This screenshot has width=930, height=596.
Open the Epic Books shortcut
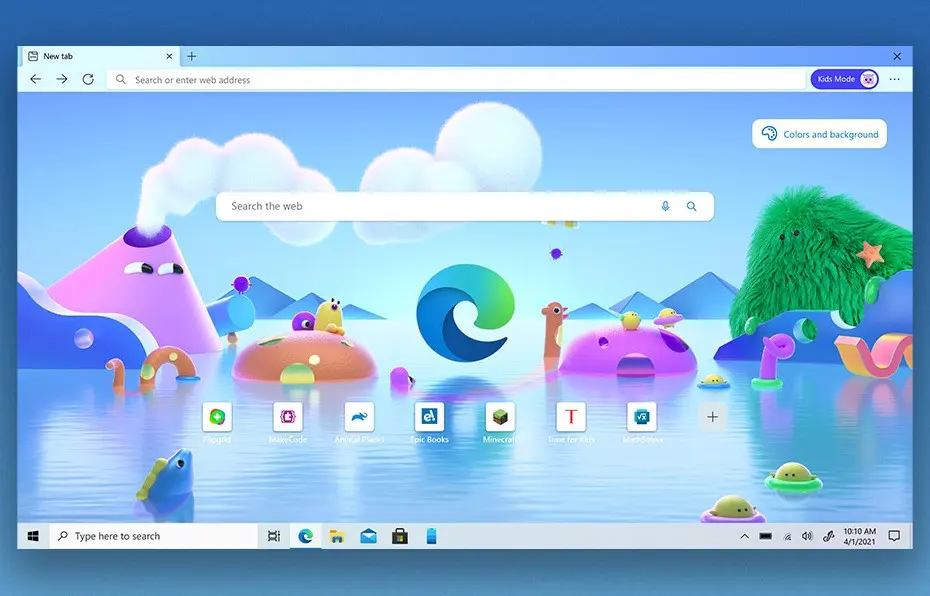(x=429, y=417)
